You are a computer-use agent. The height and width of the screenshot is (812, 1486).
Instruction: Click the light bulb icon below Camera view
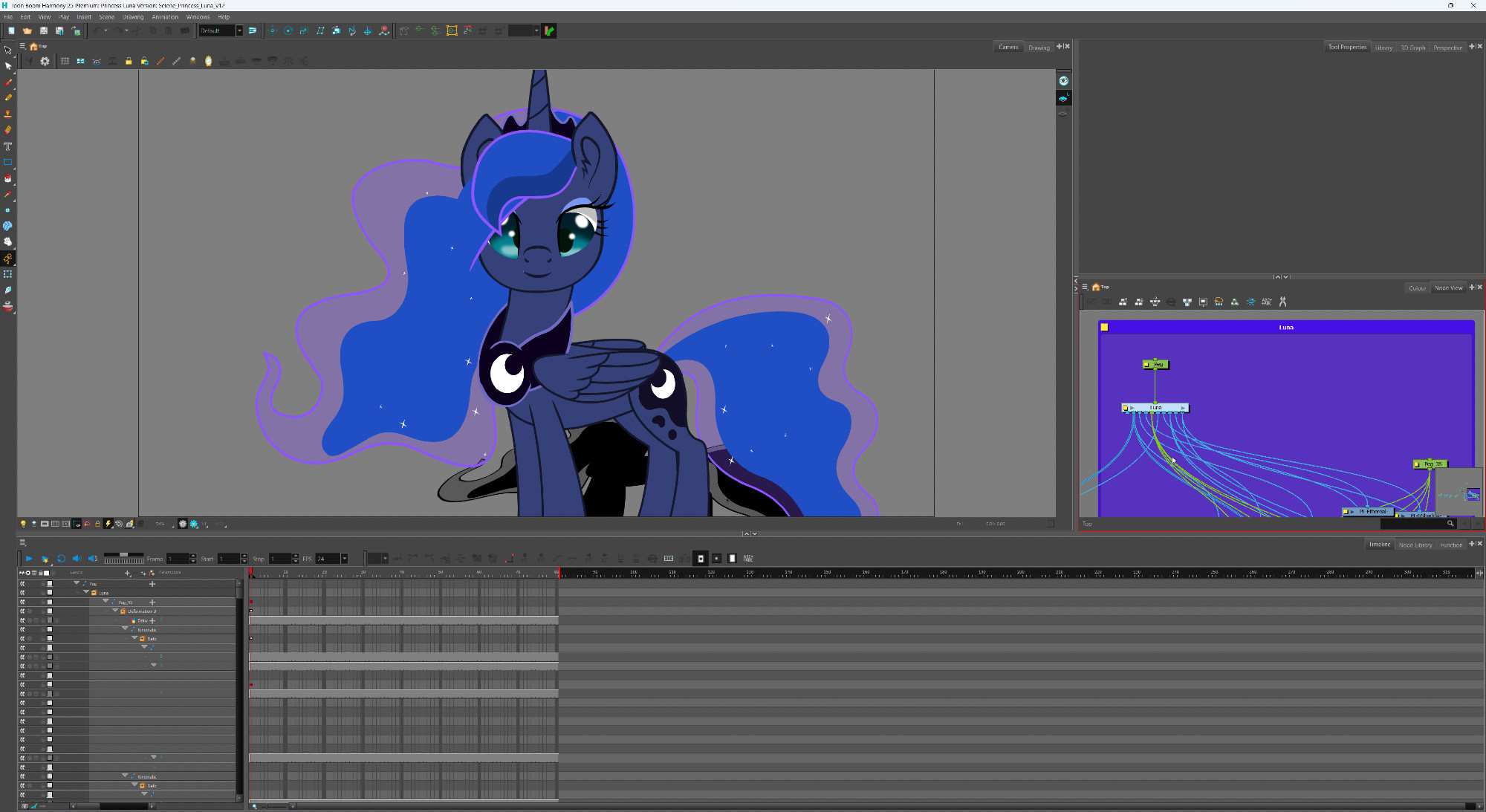coord(23,524)
